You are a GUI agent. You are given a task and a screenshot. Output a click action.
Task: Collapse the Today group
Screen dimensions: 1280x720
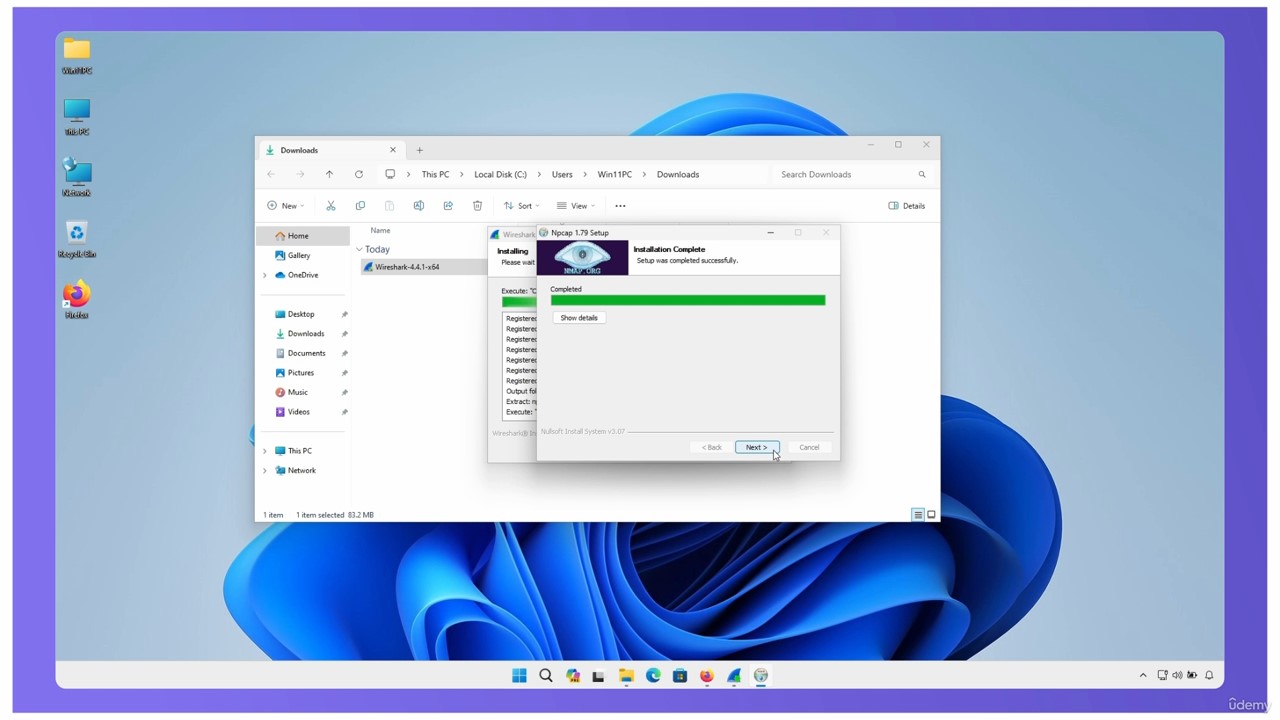coord(359,249)
